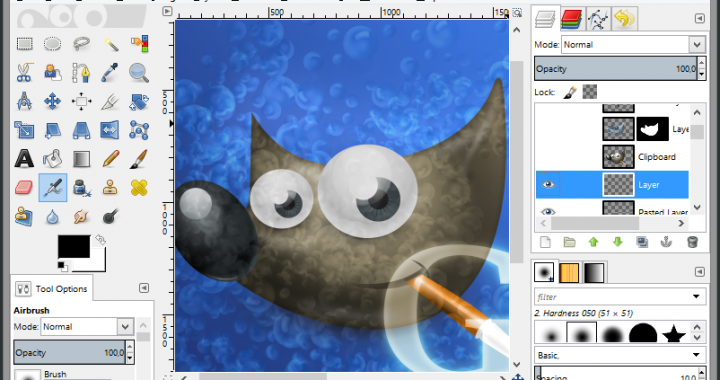Image resolution: width=720 pixels, height=380 pixels.
Task: Hide the Pasted Layer via its eye icon
Action: (548, 211)
